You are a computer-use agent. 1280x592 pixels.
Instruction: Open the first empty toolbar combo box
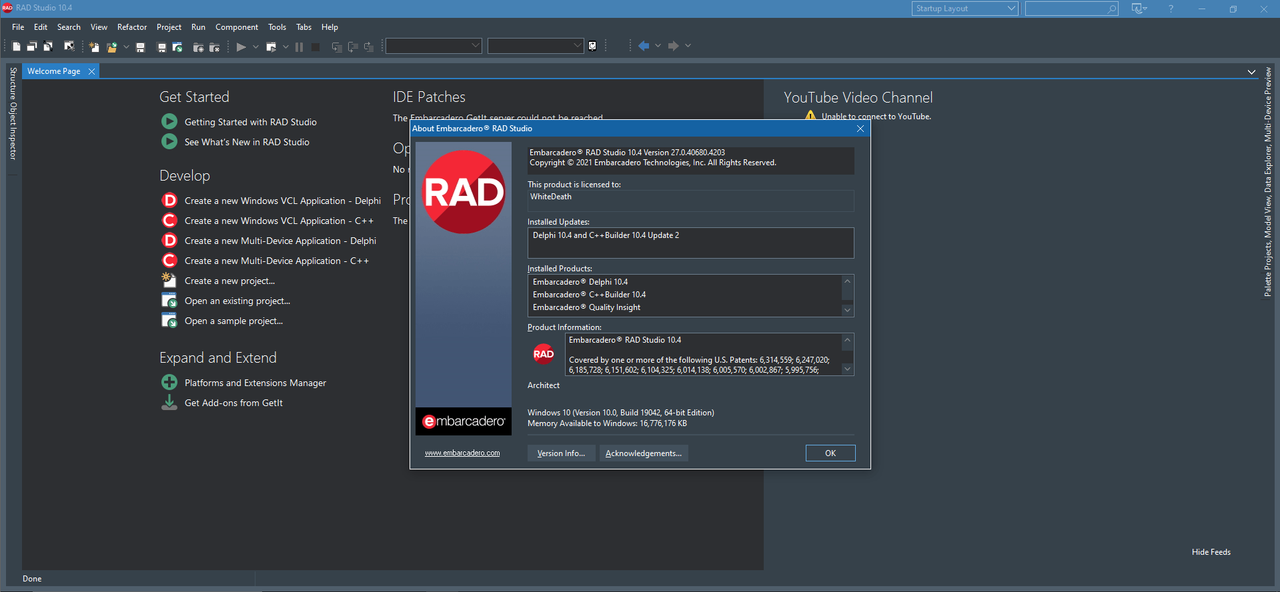point(433,46)
